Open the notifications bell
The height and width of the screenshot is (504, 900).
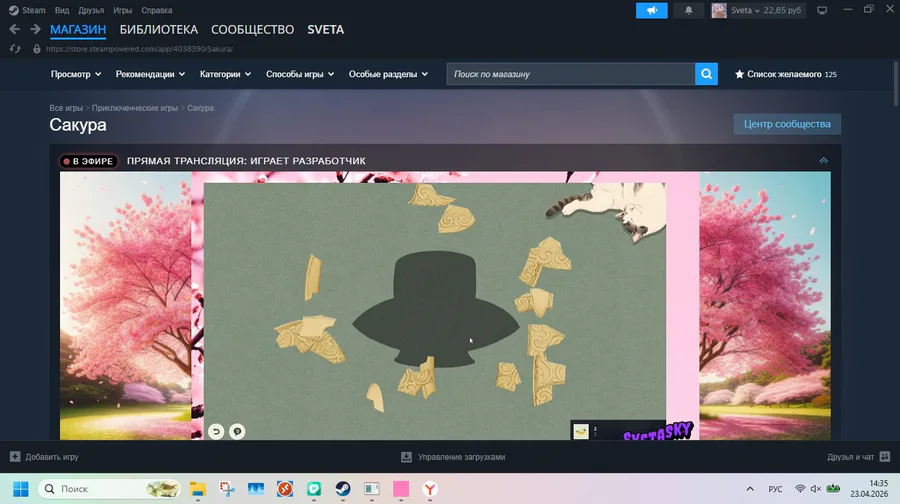coord(688,10)
